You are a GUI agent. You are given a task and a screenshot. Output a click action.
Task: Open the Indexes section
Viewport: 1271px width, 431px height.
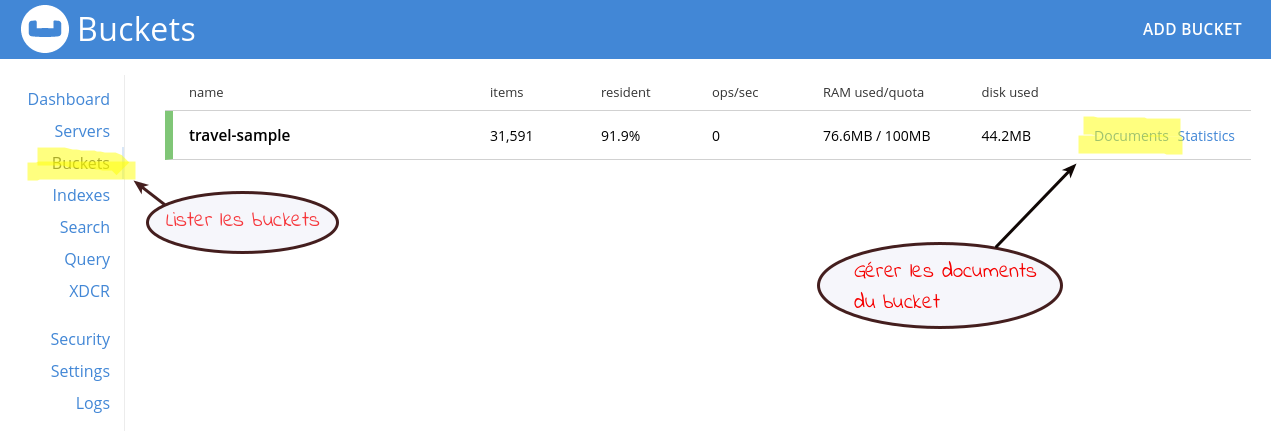click(x=81, y=195)
